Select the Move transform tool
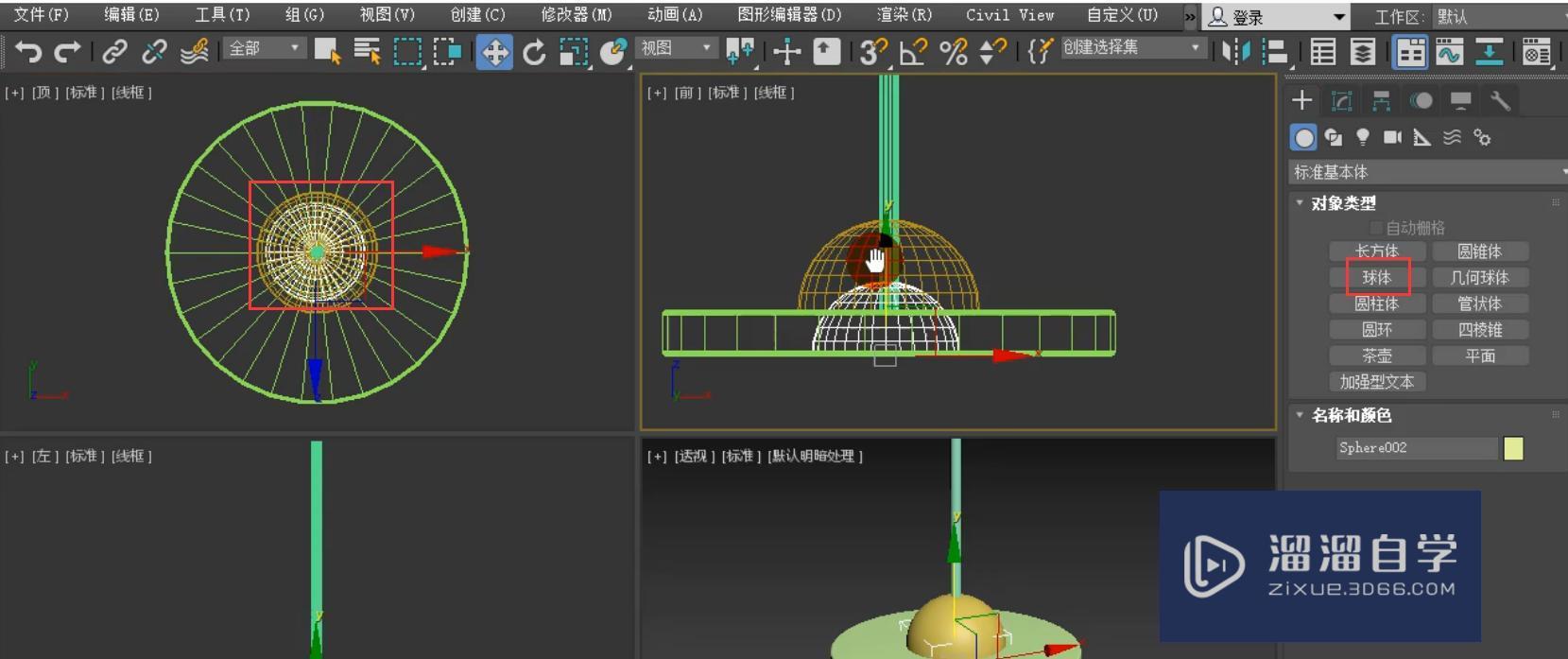This screenshot has width=1568, height=659. click(x=493, y=51)
